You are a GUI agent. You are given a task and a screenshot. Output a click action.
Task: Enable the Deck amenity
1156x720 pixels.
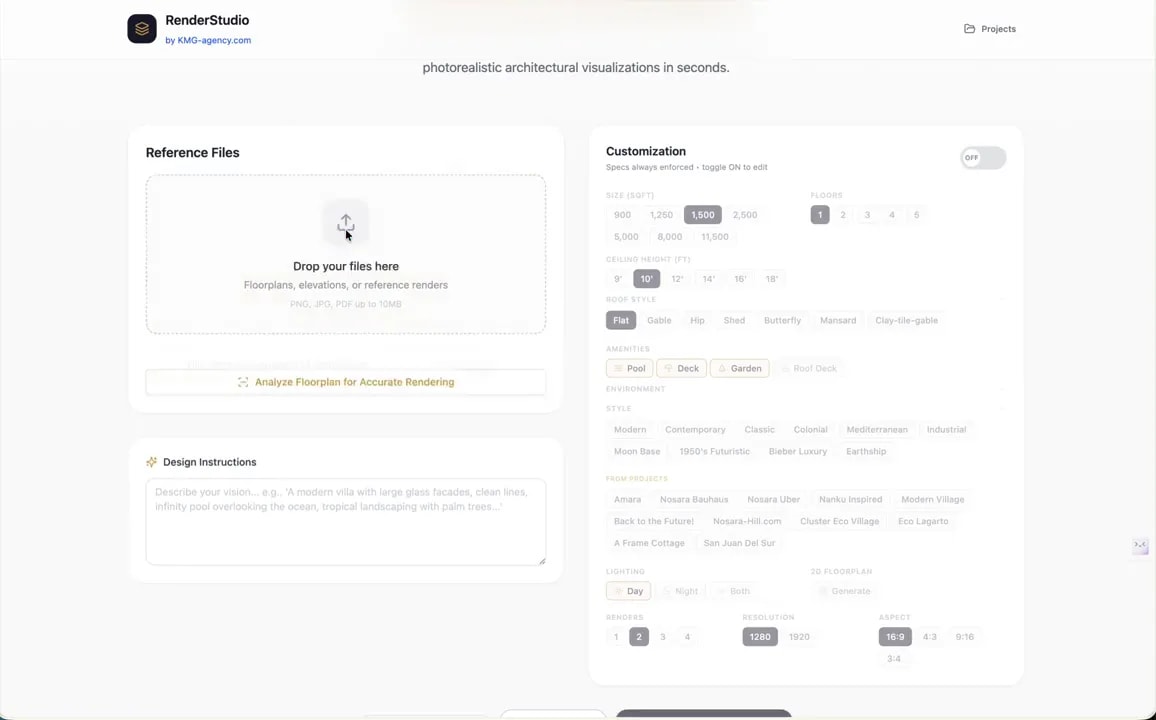pos(681,368)
